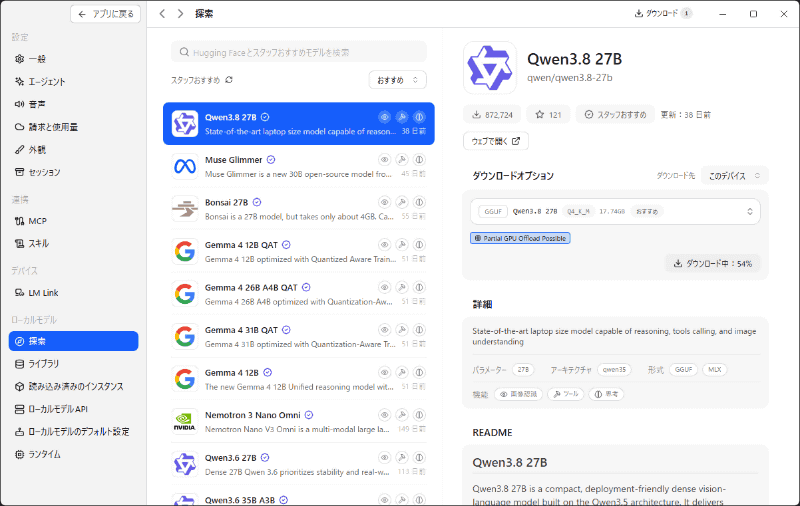Click the ウェブで開く button

pos(496,141)
